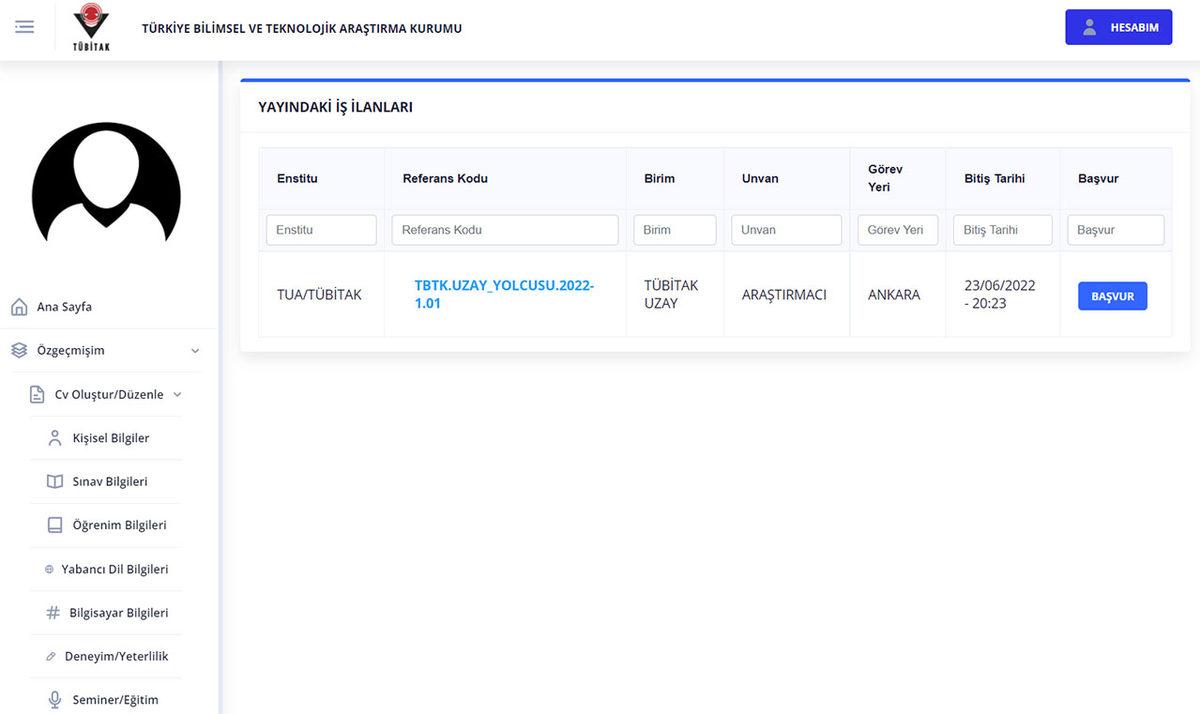Click the Enstitu filter input field
Image resolution: width=1200 pixels, height=714 pixels.
[321, 230]
